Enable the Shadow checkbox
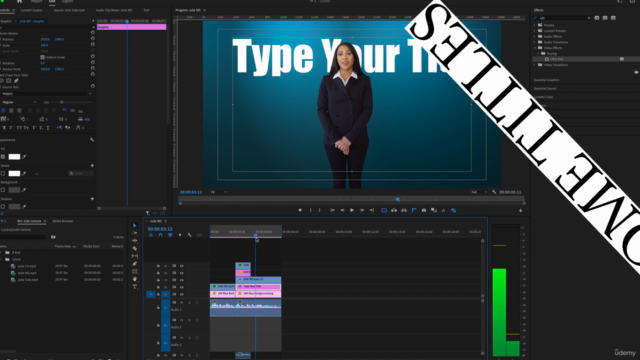Image resolution: width=640 pixels, height=360 pixels. 3,207
